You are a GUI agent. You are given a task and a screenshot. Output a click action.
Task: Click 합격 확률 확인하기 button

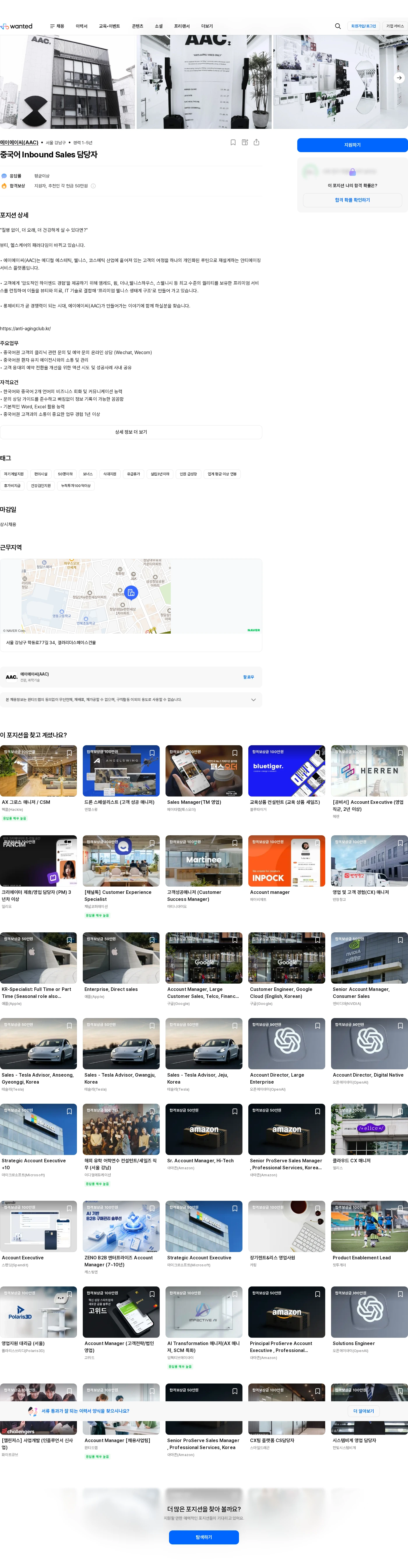353,200
